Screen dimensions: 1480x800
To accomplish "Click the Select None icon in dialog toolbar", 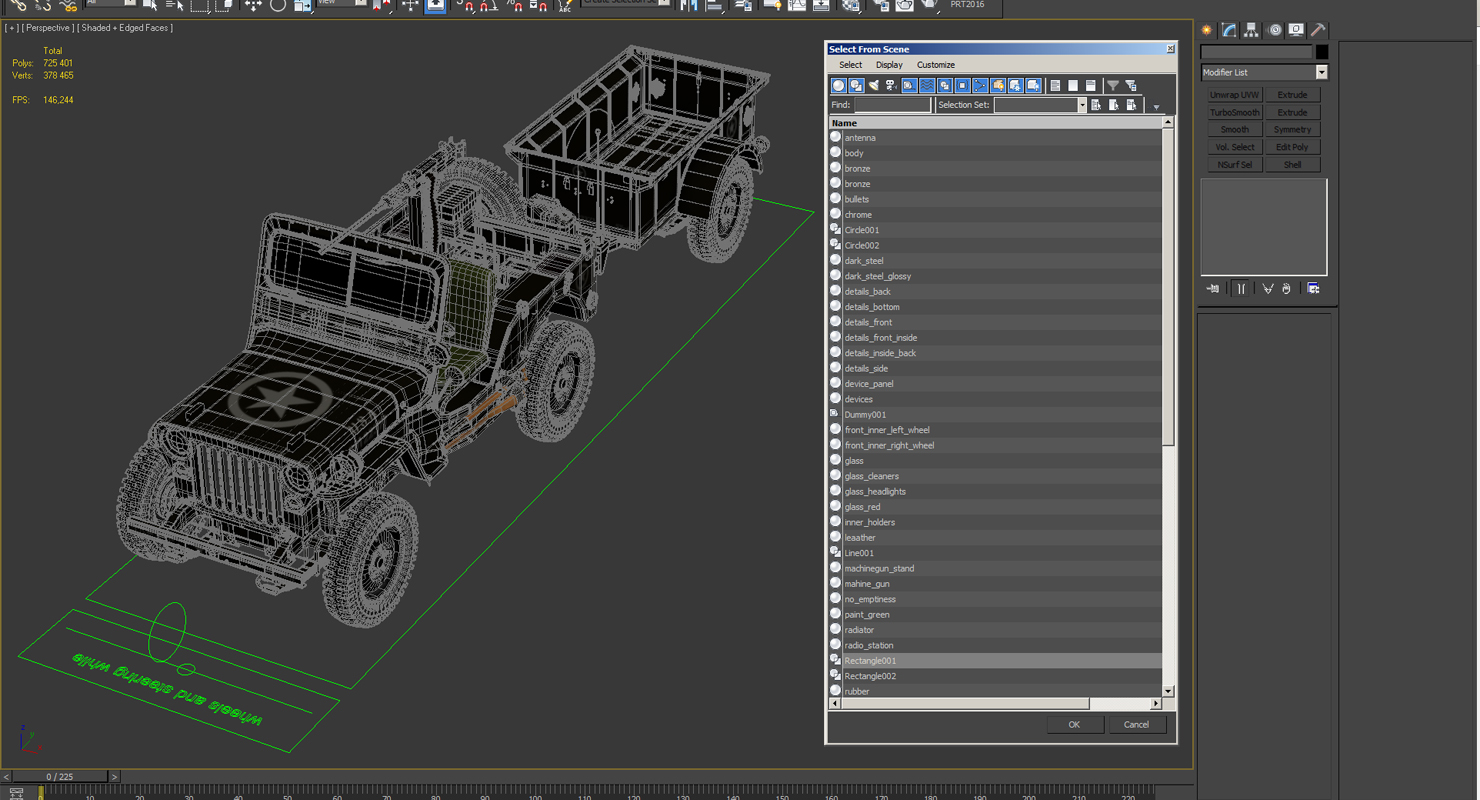I will [x=1073, y=86].
